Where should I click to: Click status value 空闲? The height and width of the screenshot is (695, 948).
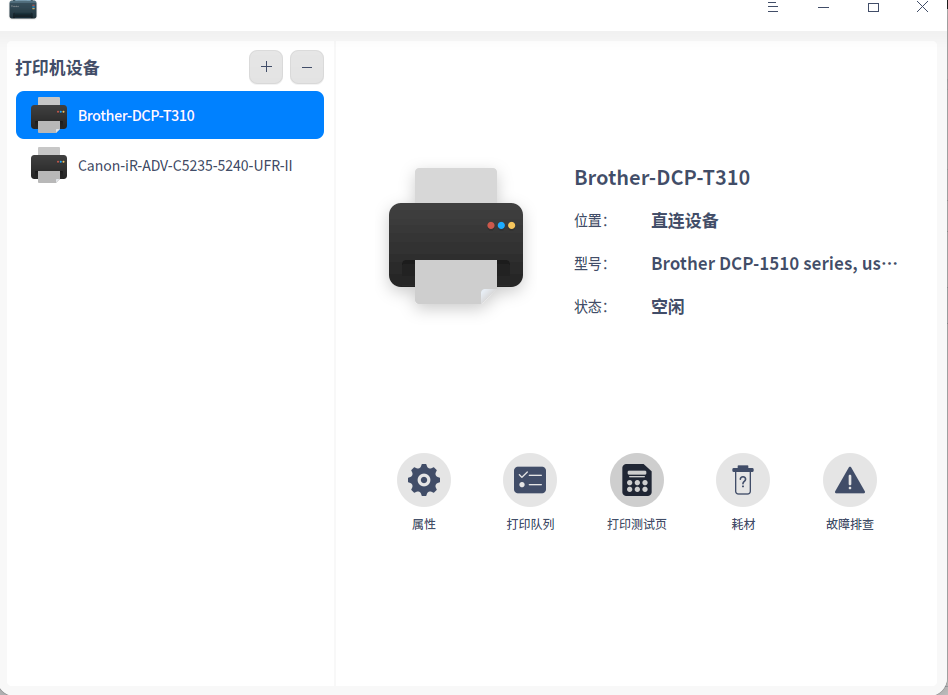click(667, 306)
